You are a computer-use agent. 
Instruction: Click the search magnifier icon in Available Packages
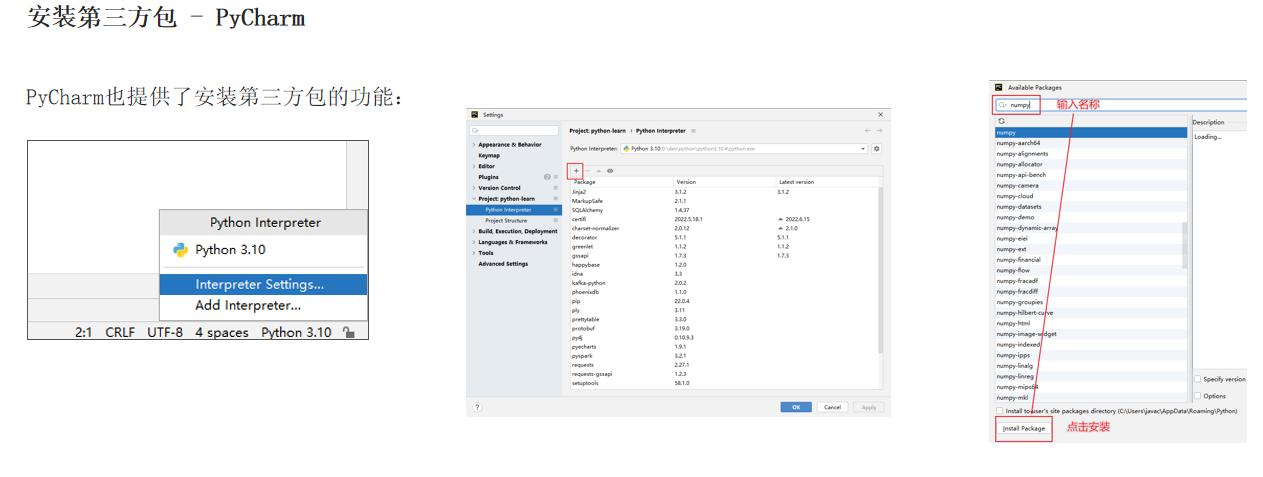[1002, 104]
